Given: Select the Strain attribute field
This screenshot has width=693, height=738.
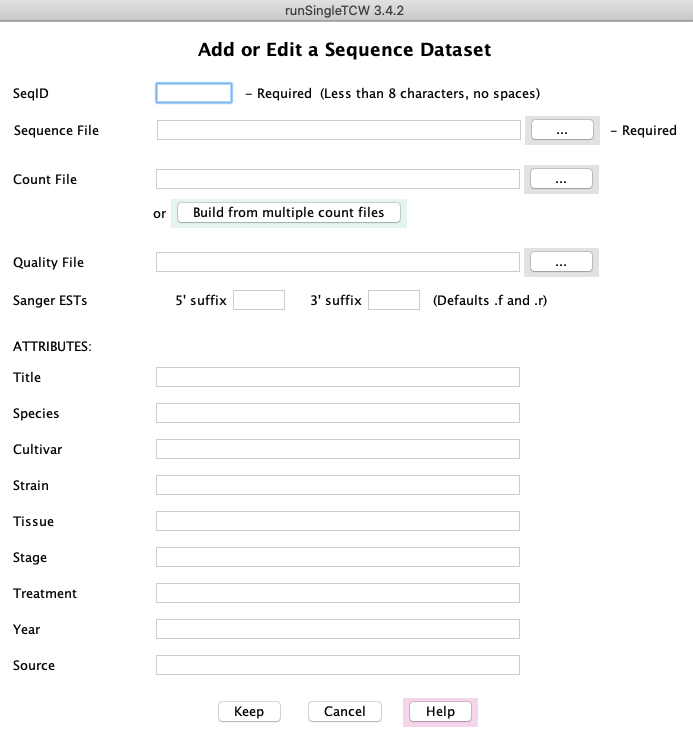Looking at the screenshot, I should coord(338,485).
